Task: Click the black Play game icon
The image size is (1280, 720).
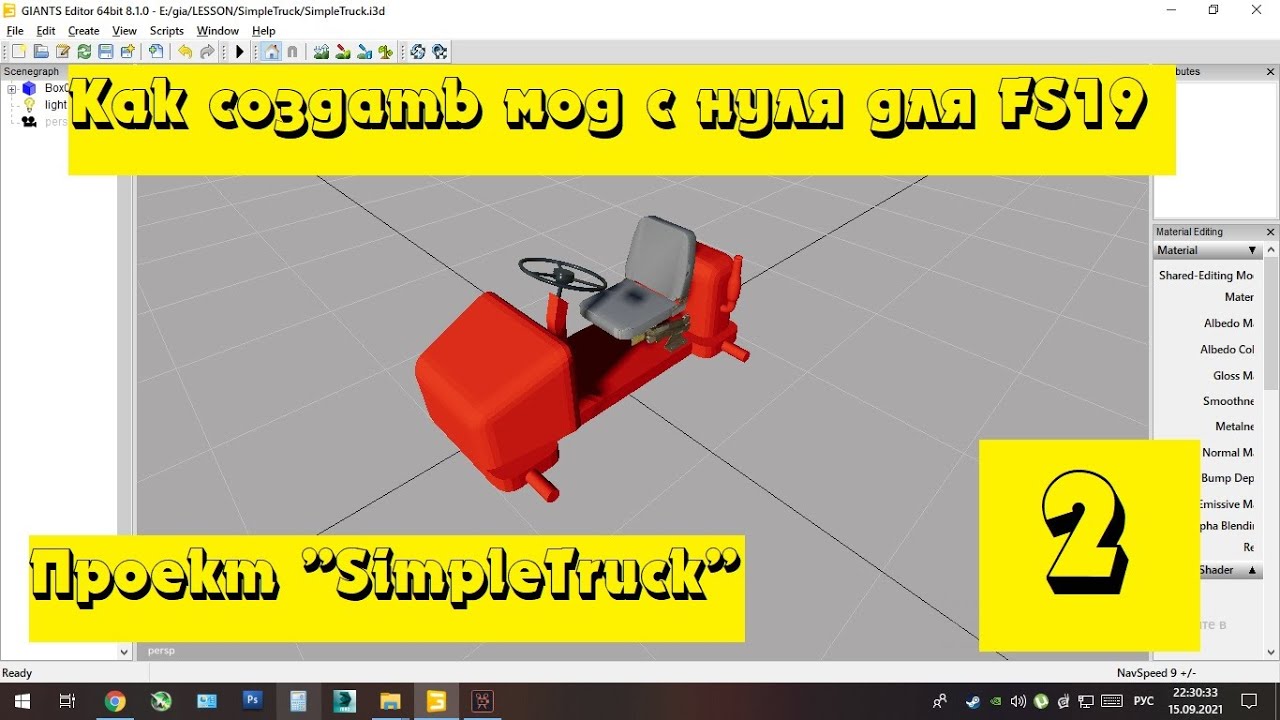Action: (x=240, y=52)
